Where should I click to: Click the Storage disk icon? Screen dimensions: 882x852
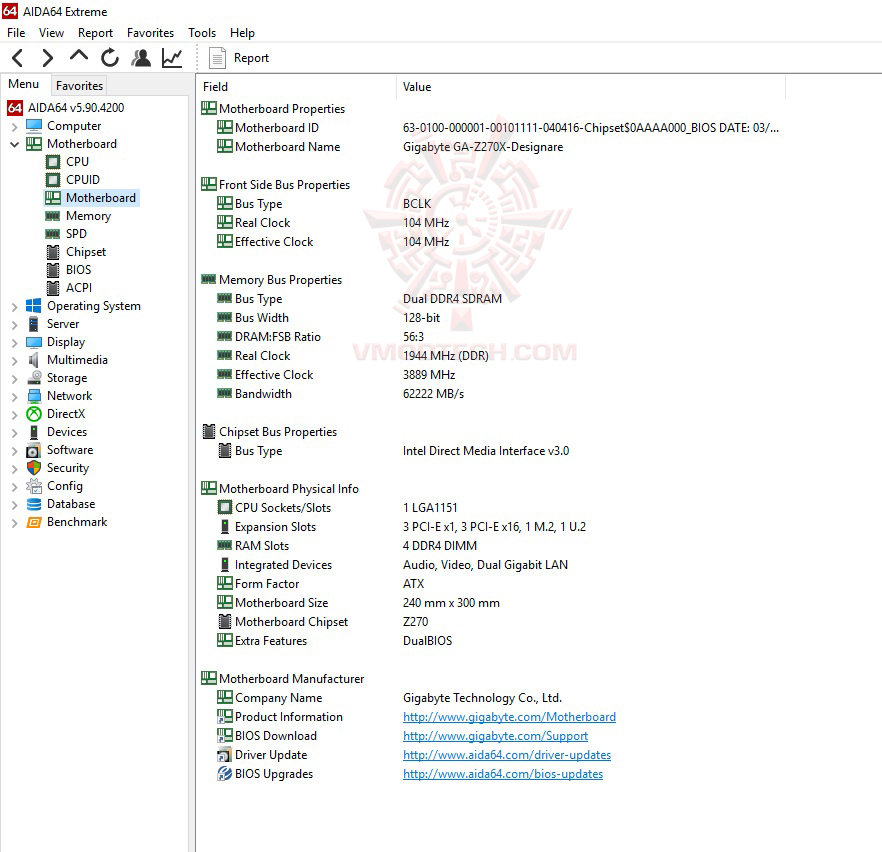click(34, 377)
